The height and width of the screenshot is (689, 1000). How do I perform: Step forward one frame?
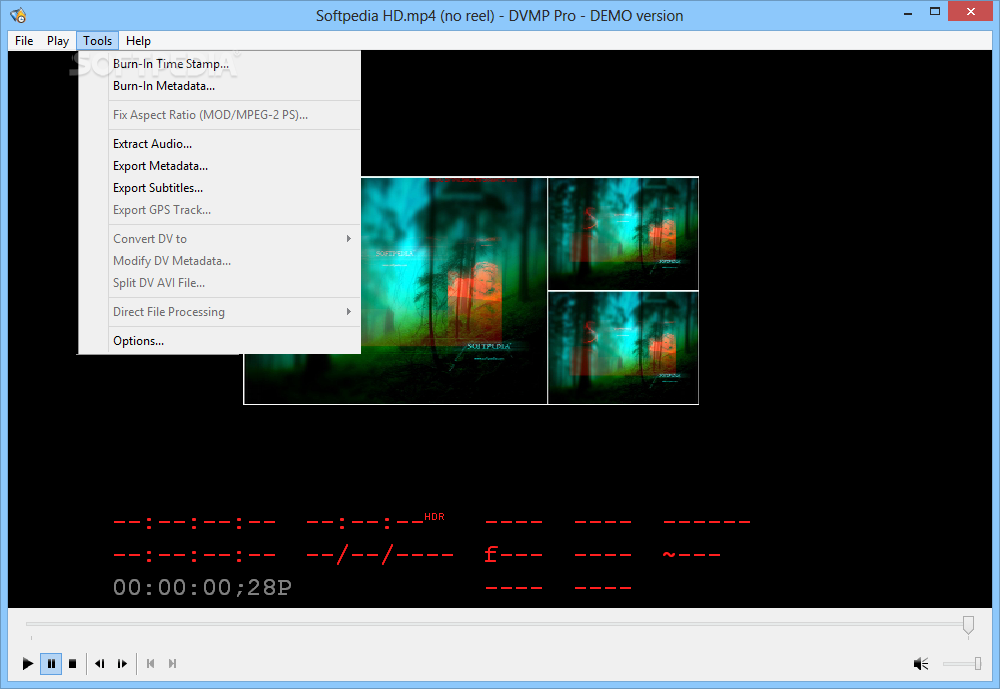122,663
